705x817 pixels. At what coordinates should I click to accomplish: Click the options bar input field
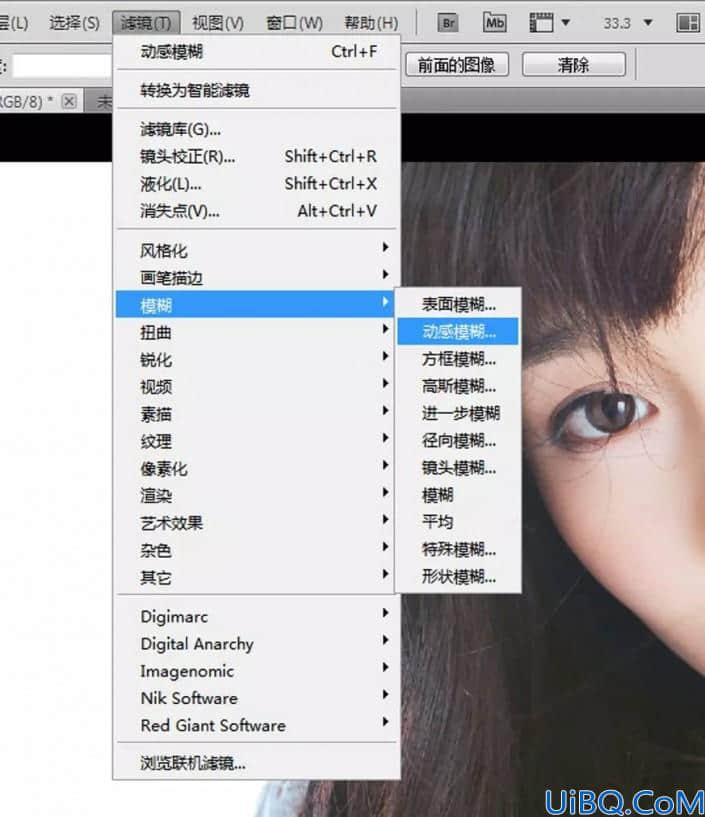click(62, 66)
